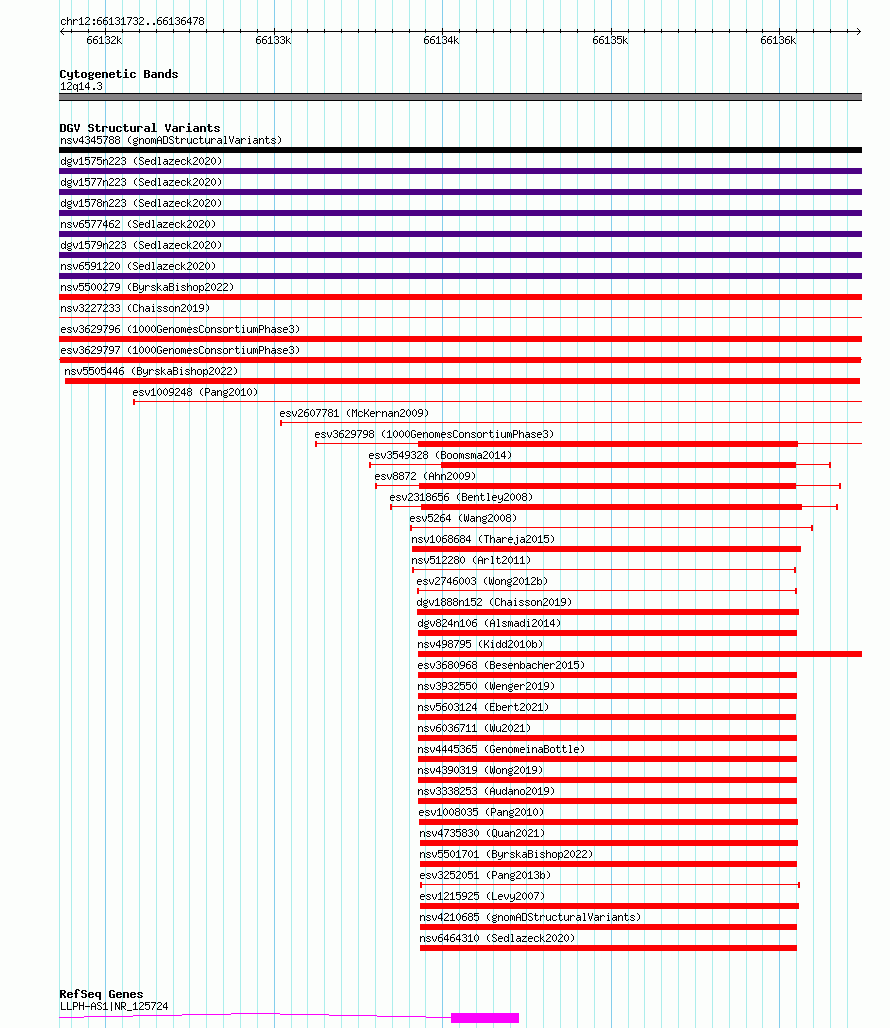Click nsv498795 (Kidd2010b) label

pyautogui.click(x=480, y=644)
